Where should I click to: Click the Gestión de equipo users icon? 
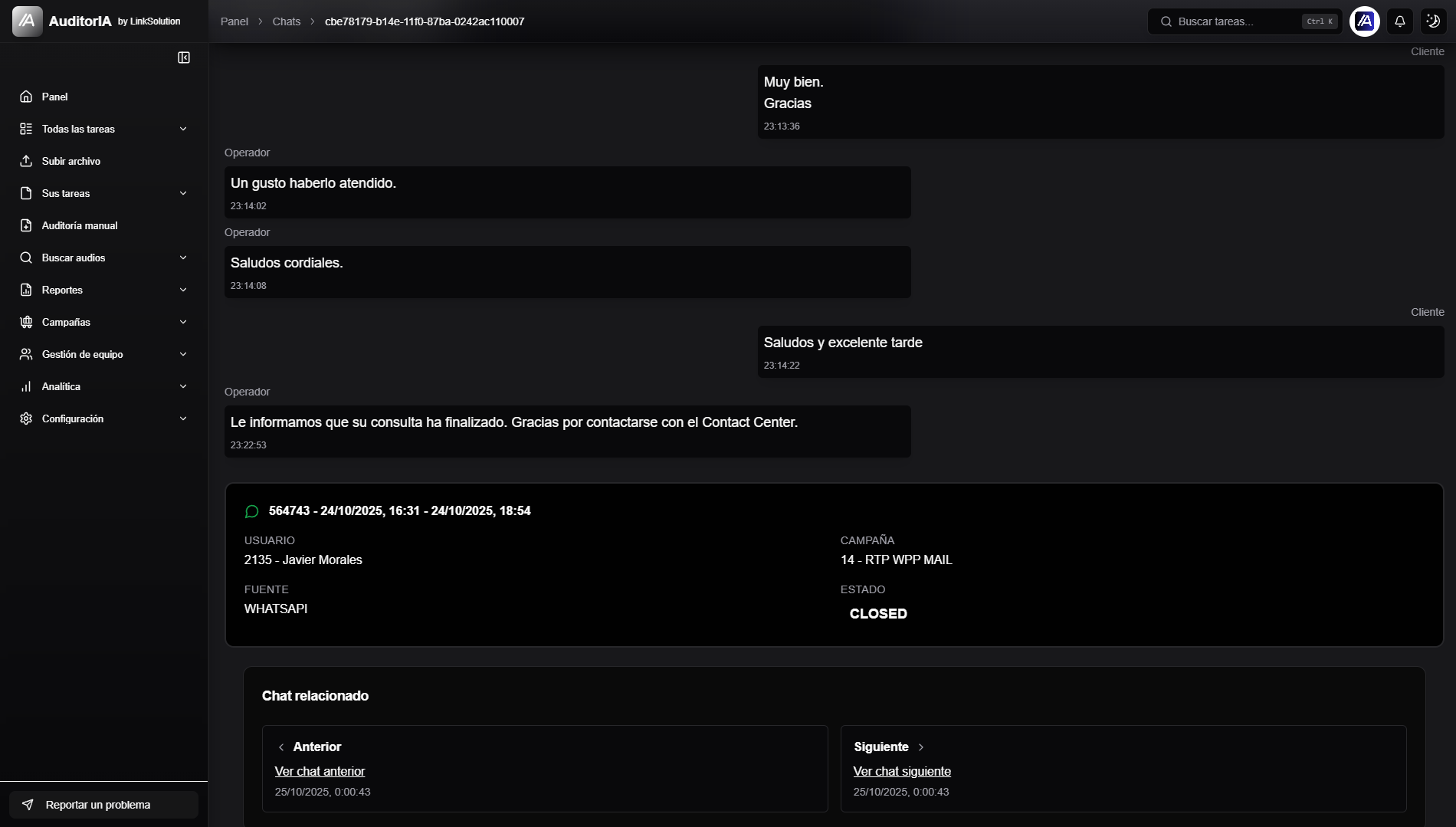[26, 354]
